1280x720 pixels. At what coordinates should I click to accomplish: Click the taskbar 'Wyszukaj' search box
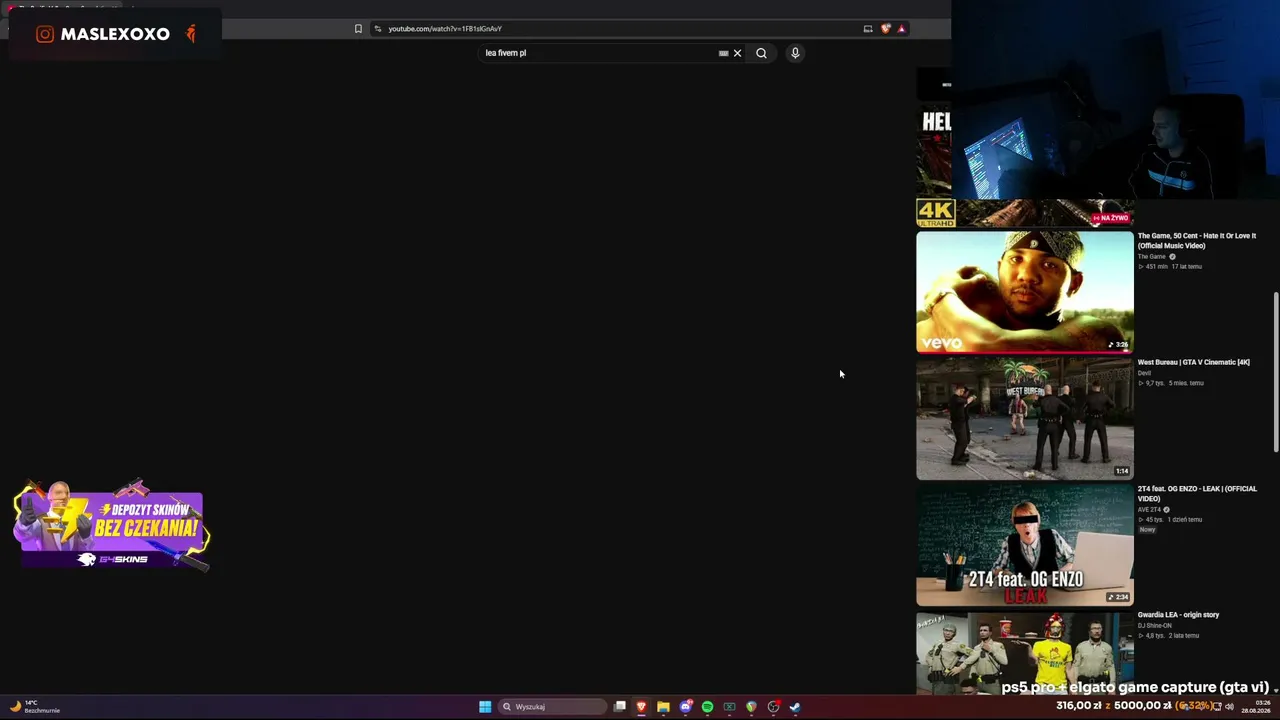[553, 707]
